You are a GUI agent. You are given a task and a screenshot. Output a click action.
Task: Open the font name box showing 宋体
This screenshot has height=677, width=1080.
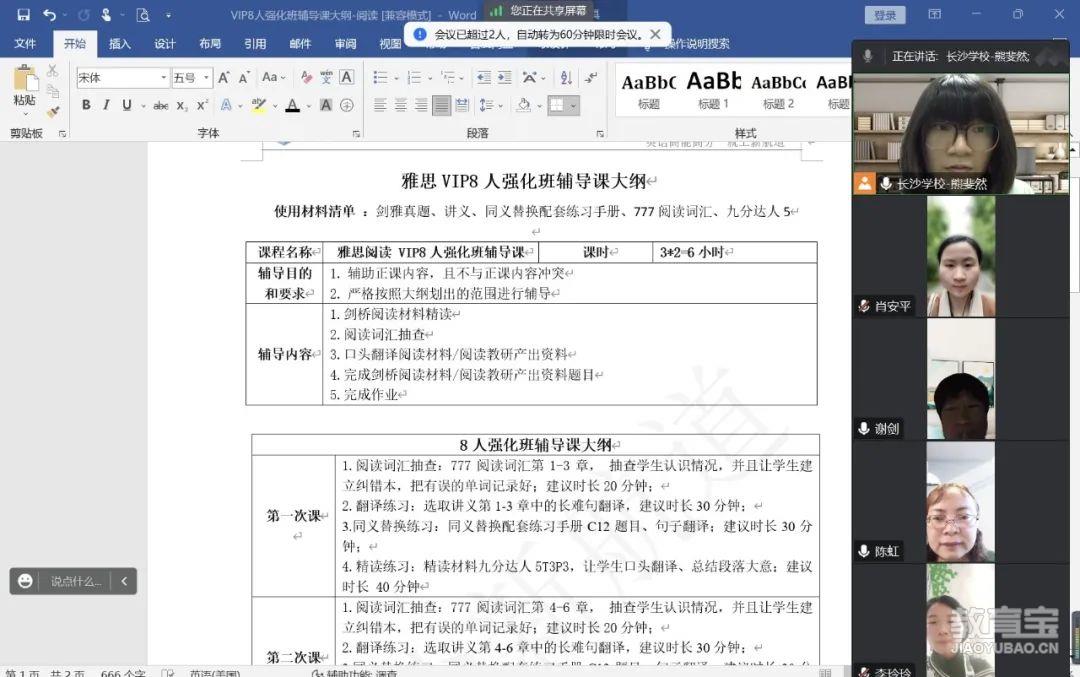(122, 78)
